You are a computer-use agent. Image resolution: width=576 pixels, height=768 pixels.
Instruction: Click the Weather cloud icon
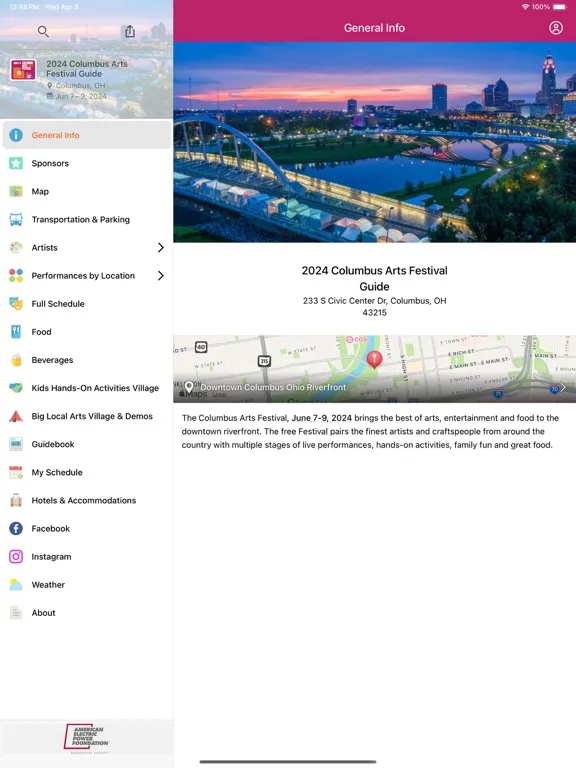(x=16, y=584)
